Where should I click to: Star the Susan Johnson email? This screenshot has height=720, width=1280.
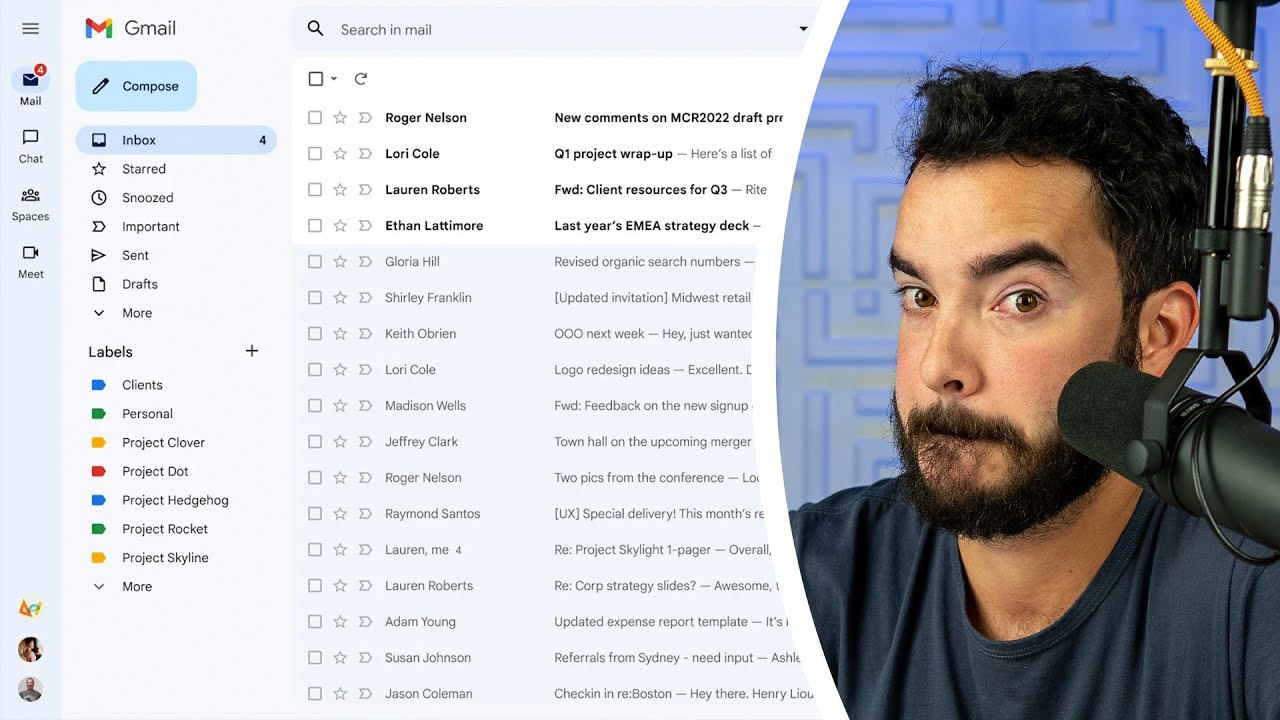tap(340, 658)
